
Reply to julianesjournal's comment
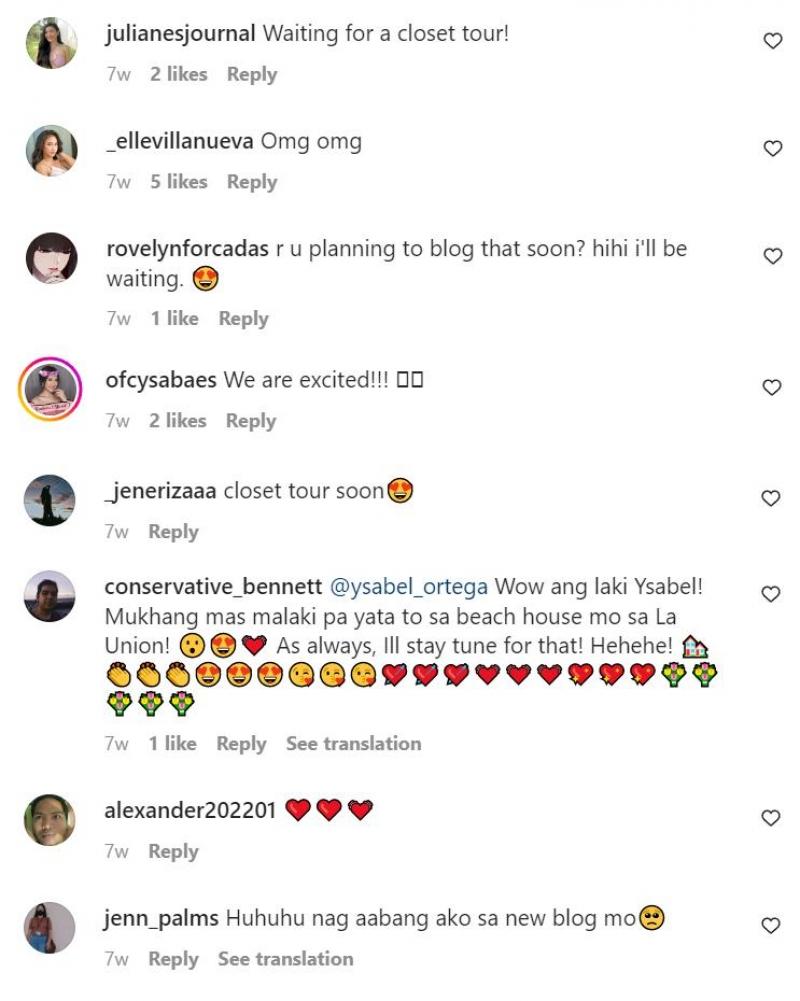click(x=251, y=74)
